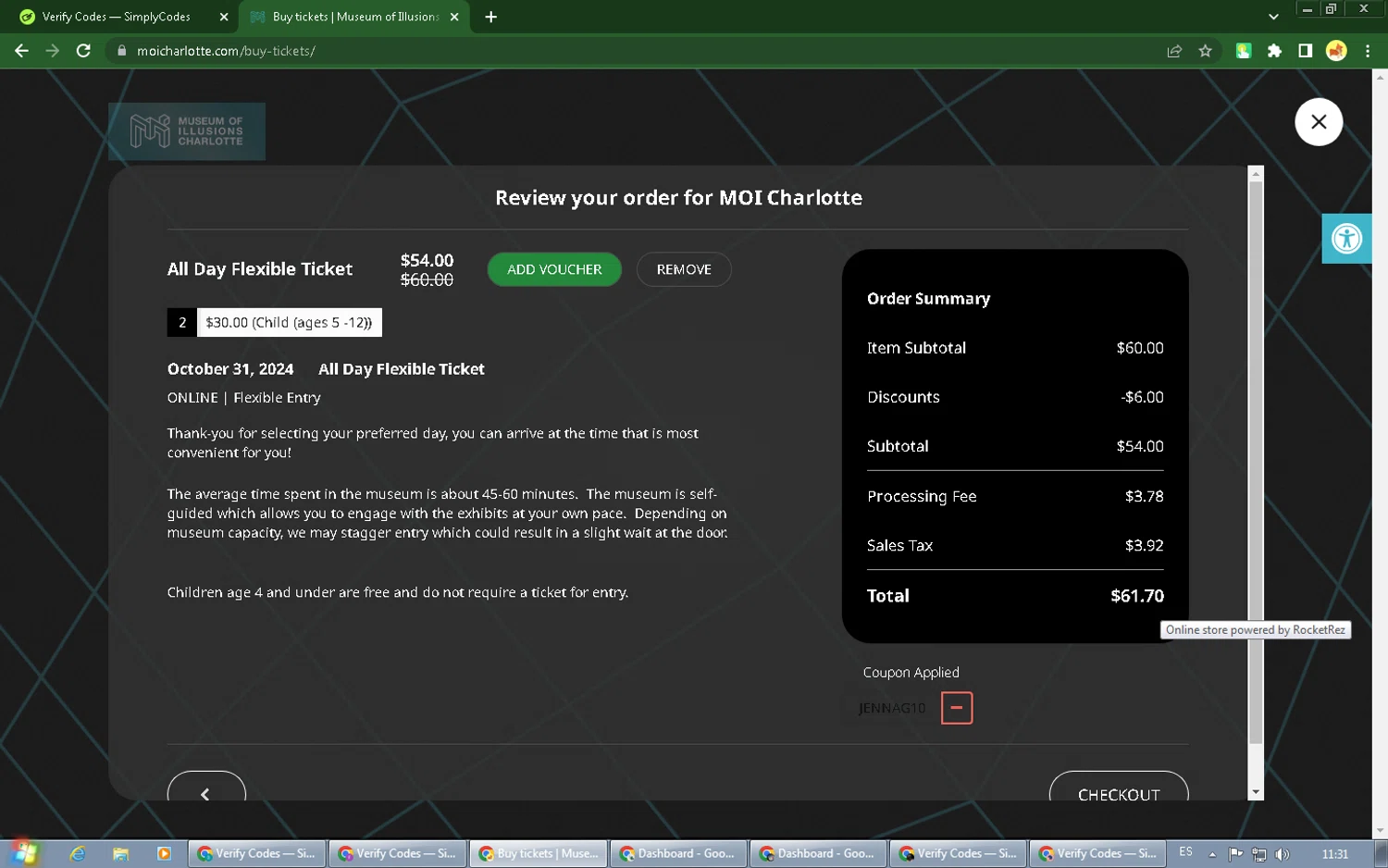Click the crossed-out $60.00 price
This screenshot has height=868, width=1388.
pyautogui.click(x=427, y=279)
